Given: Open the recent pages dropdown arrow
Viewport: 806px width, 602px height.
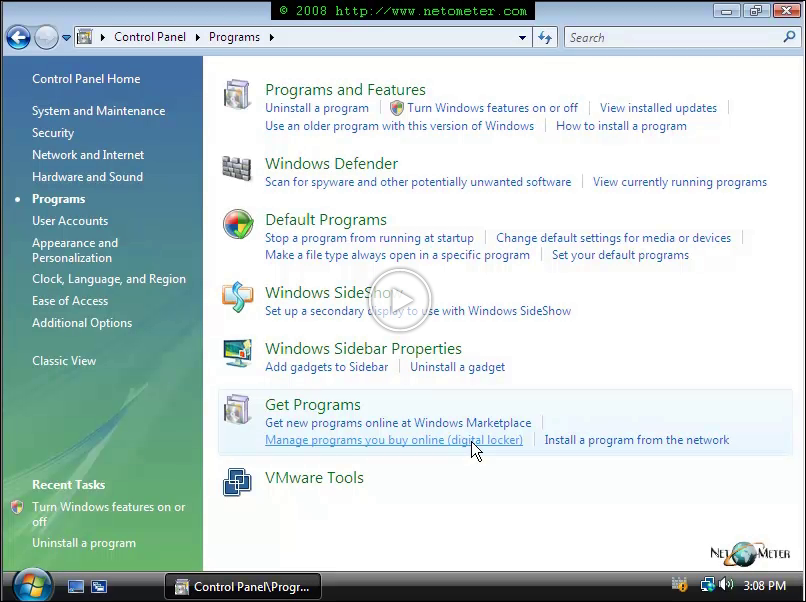Looking at the screenshot, I should (66, 38).
